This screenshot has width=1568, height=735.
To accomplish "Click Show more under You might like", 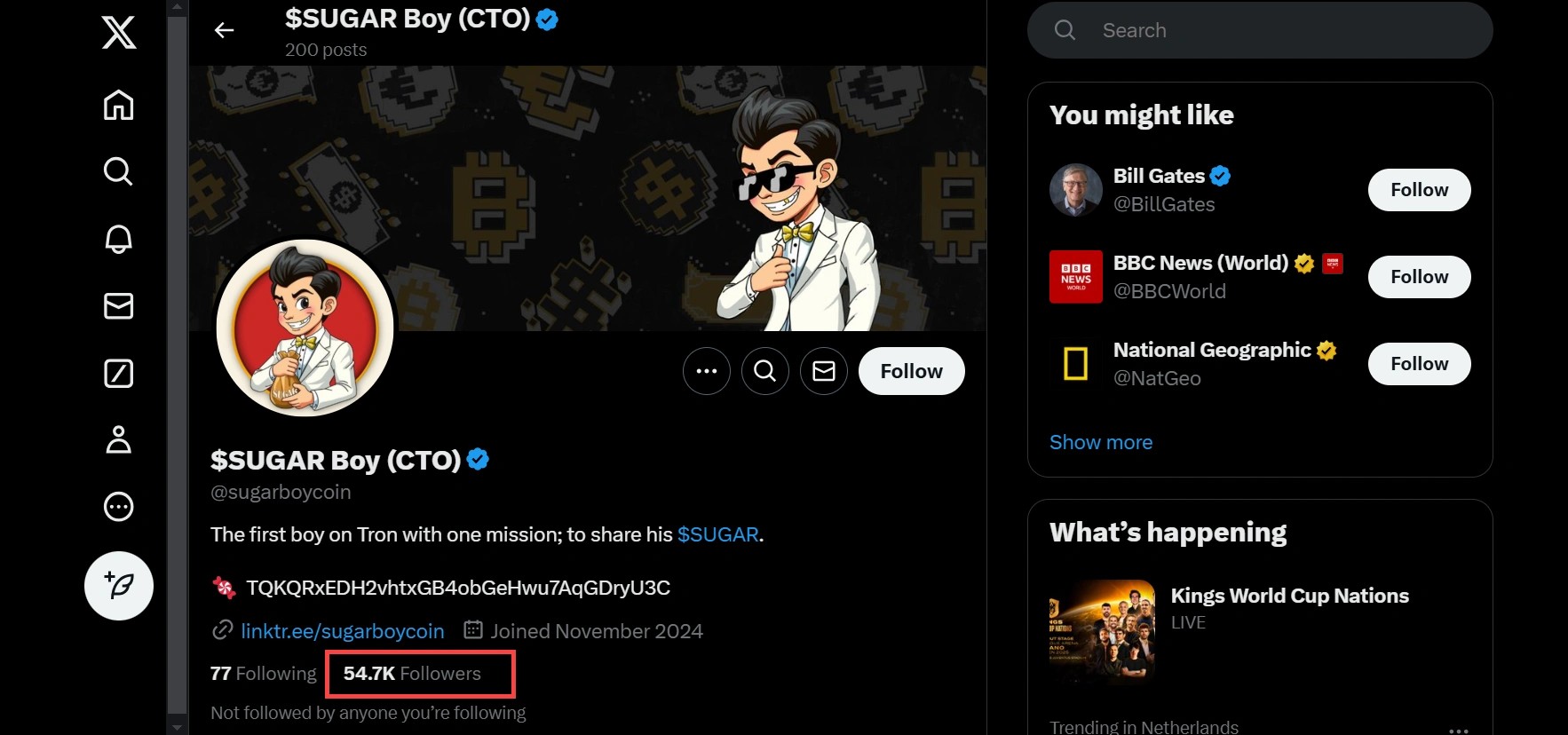I will [x=1101, y=442].
